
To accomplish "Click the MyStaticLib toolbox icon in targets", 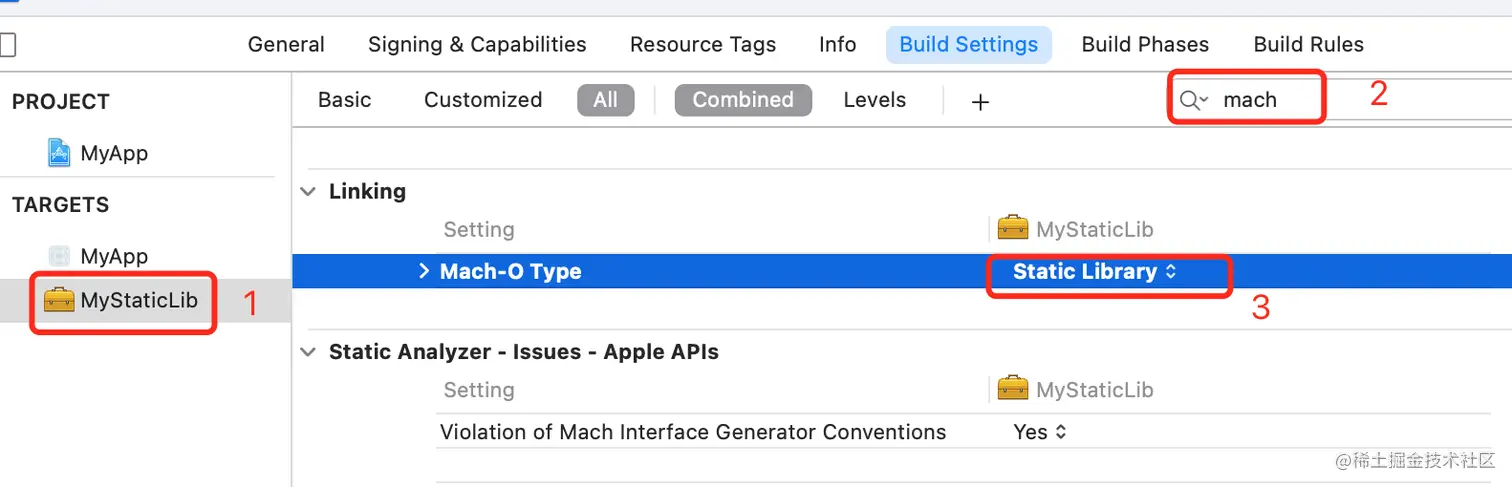I will 60,300.
